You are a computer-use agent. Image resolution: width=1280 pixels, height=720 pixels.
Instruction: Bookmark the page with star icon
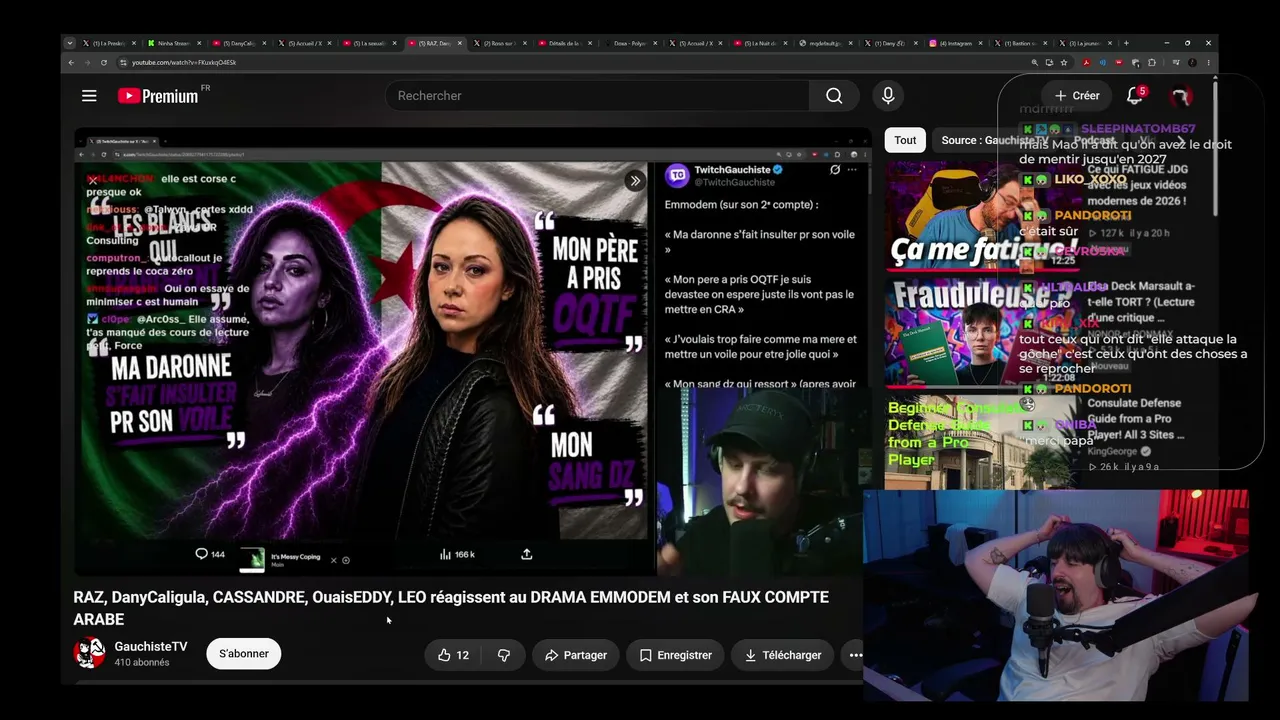pyautogui.click(x=1063, y=62)
